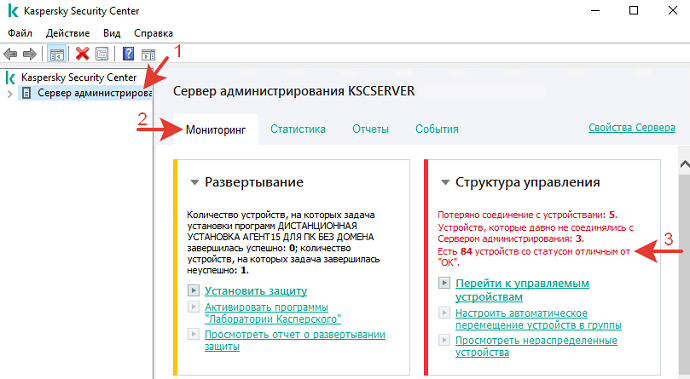Open the Действие menu
The width and height of the screenshot is (690, 379).
point(68,33)
